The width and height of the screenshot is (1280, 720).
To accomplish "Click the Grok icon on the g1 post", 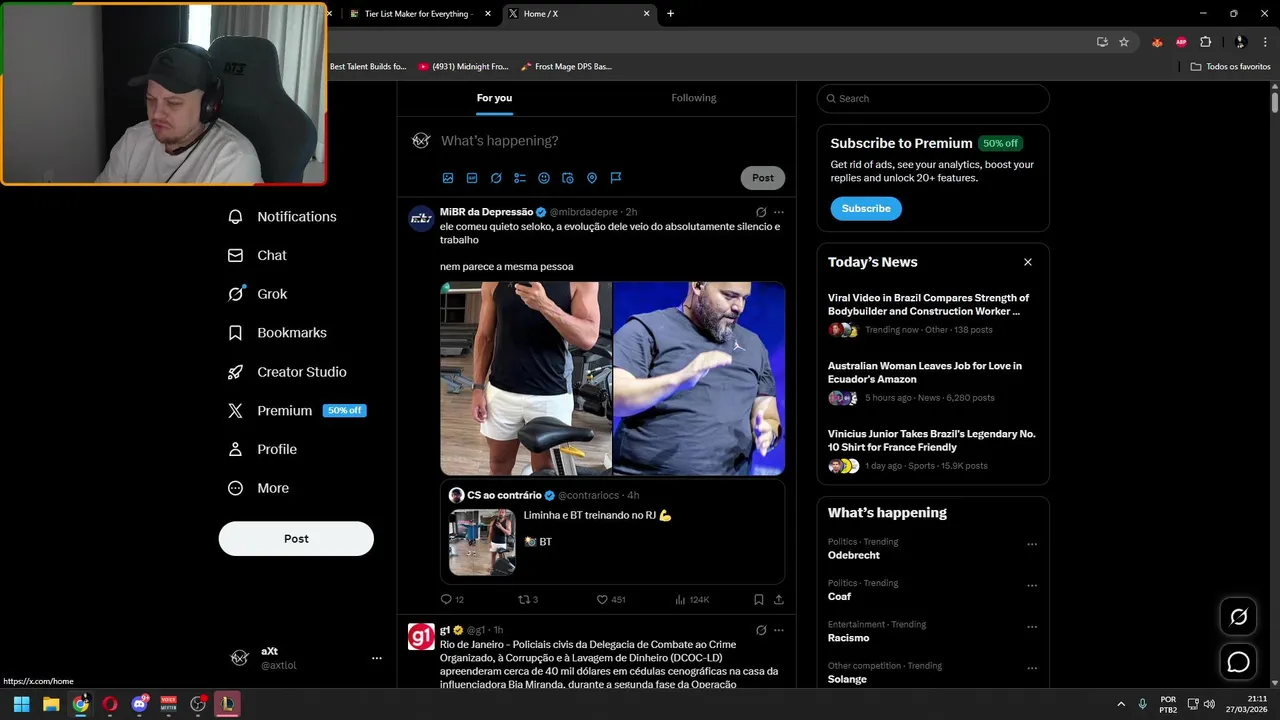I will (x=761, y=630).
